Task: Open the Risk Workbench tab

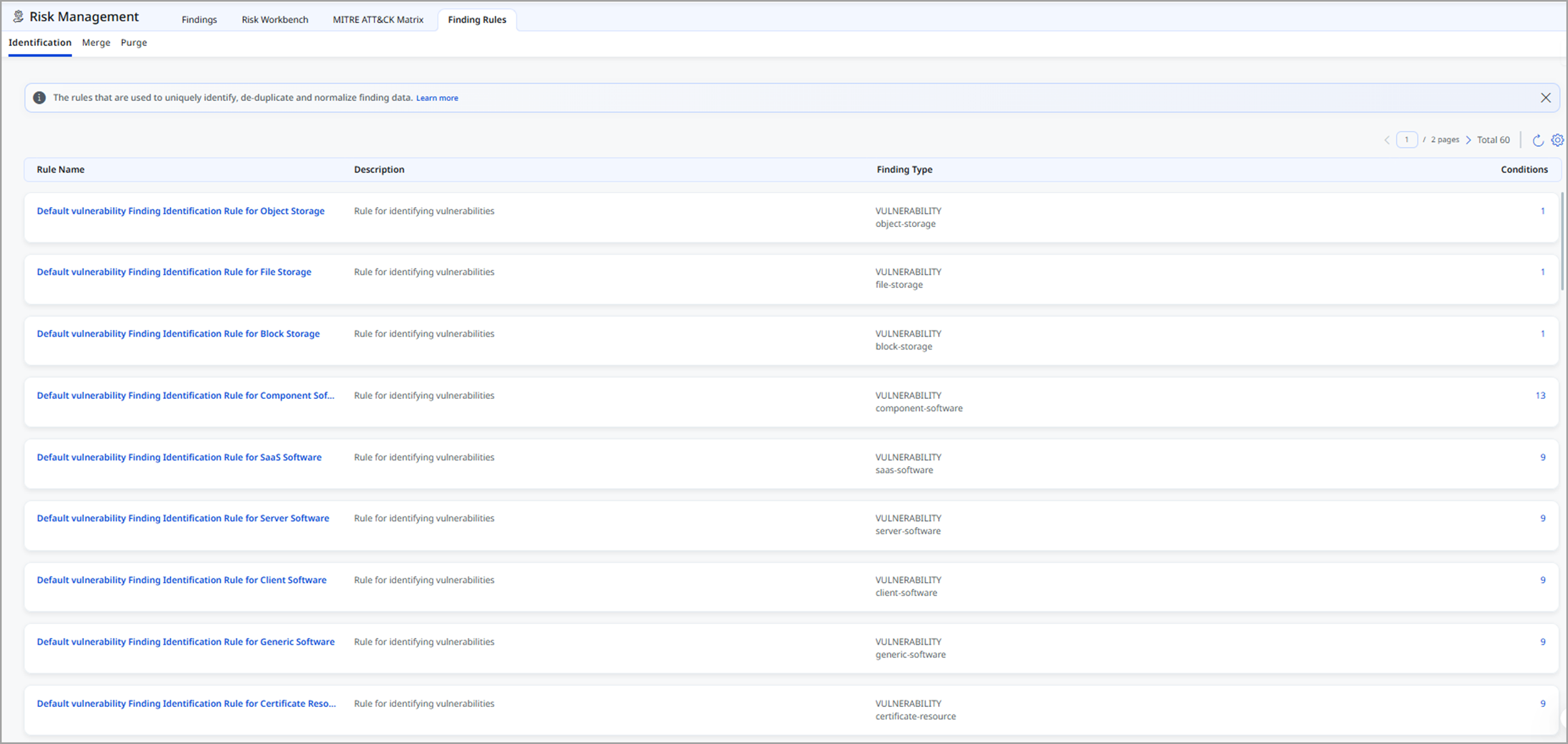Action: pos(275,20)
